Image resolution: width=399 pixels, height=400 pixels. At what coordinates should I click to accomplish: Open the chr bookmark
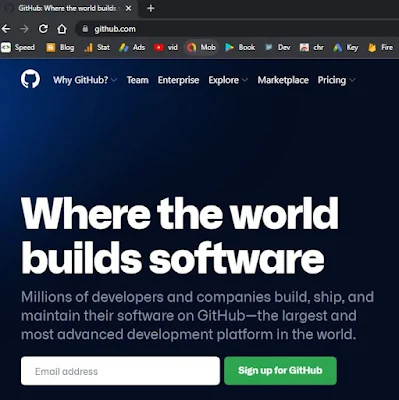pos(312,48)
